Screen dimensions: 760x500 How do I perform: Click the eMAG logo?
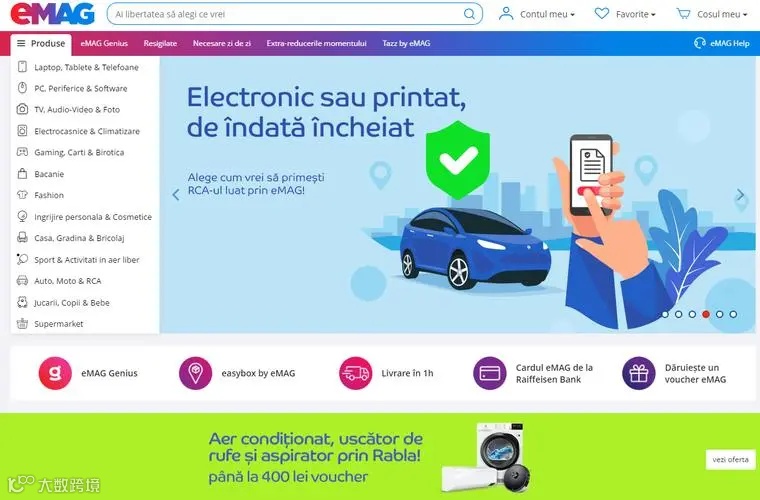[52, 14]
